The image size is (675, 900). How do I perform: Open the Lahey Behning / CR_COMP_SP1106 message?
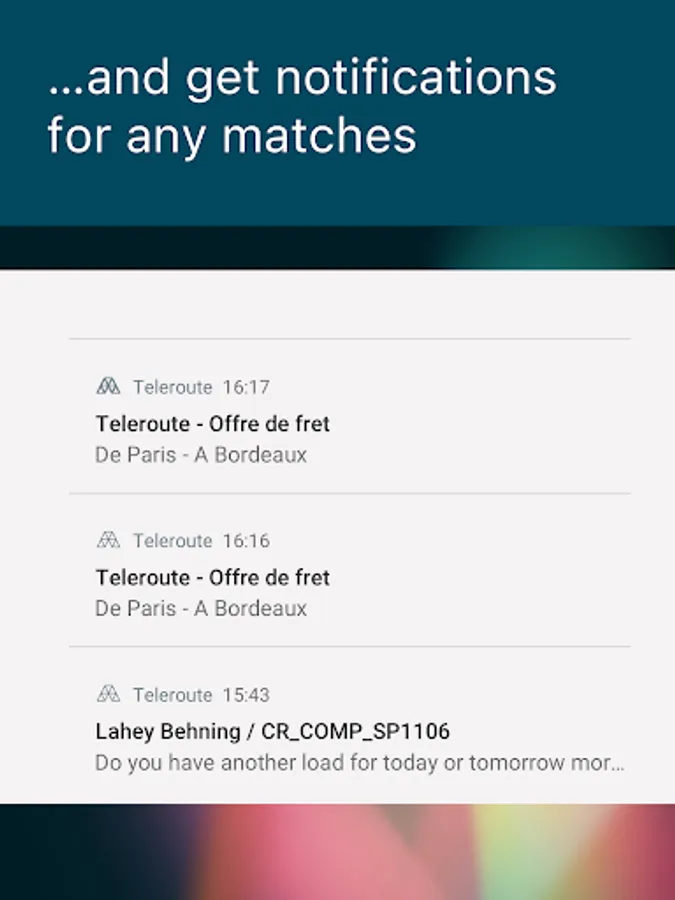click(x=273, y=731)
